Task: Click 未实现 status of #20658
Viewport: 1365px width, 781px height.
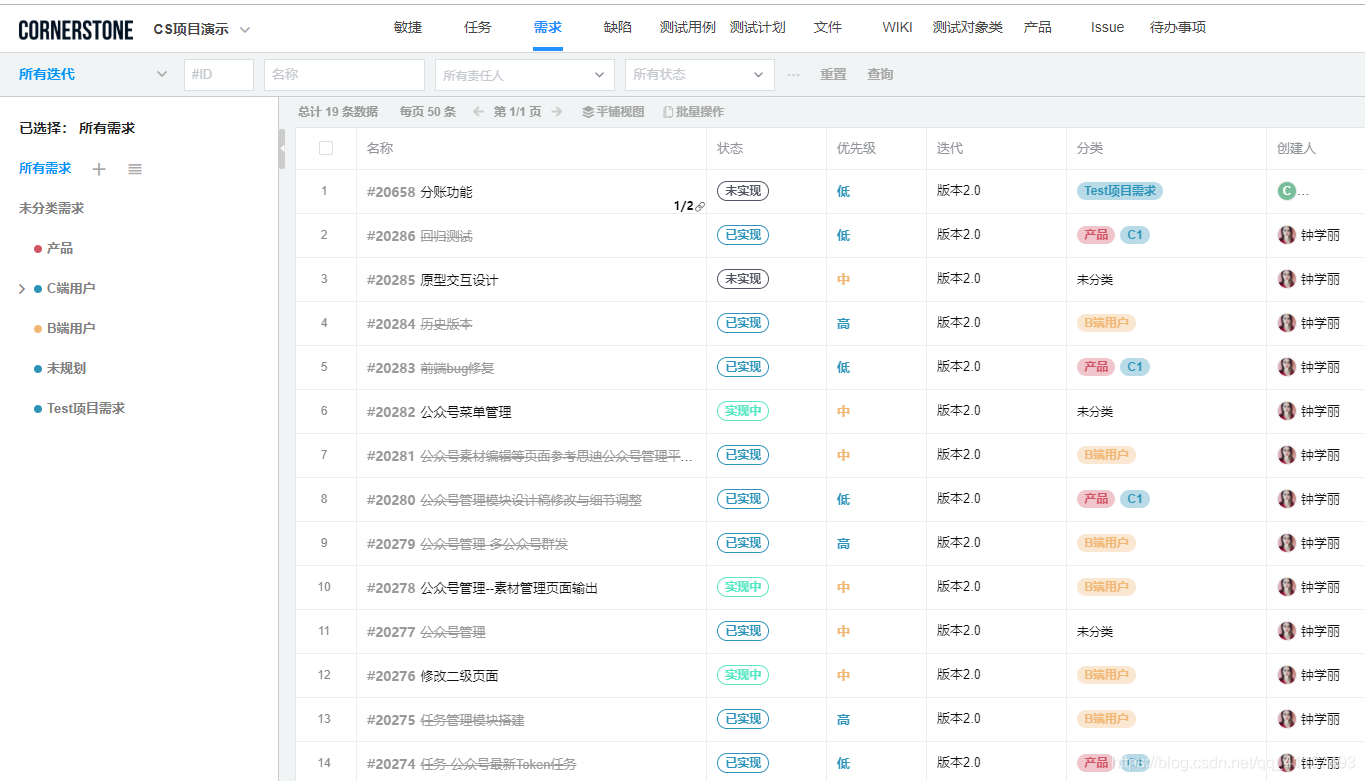Action: point(743,191)
